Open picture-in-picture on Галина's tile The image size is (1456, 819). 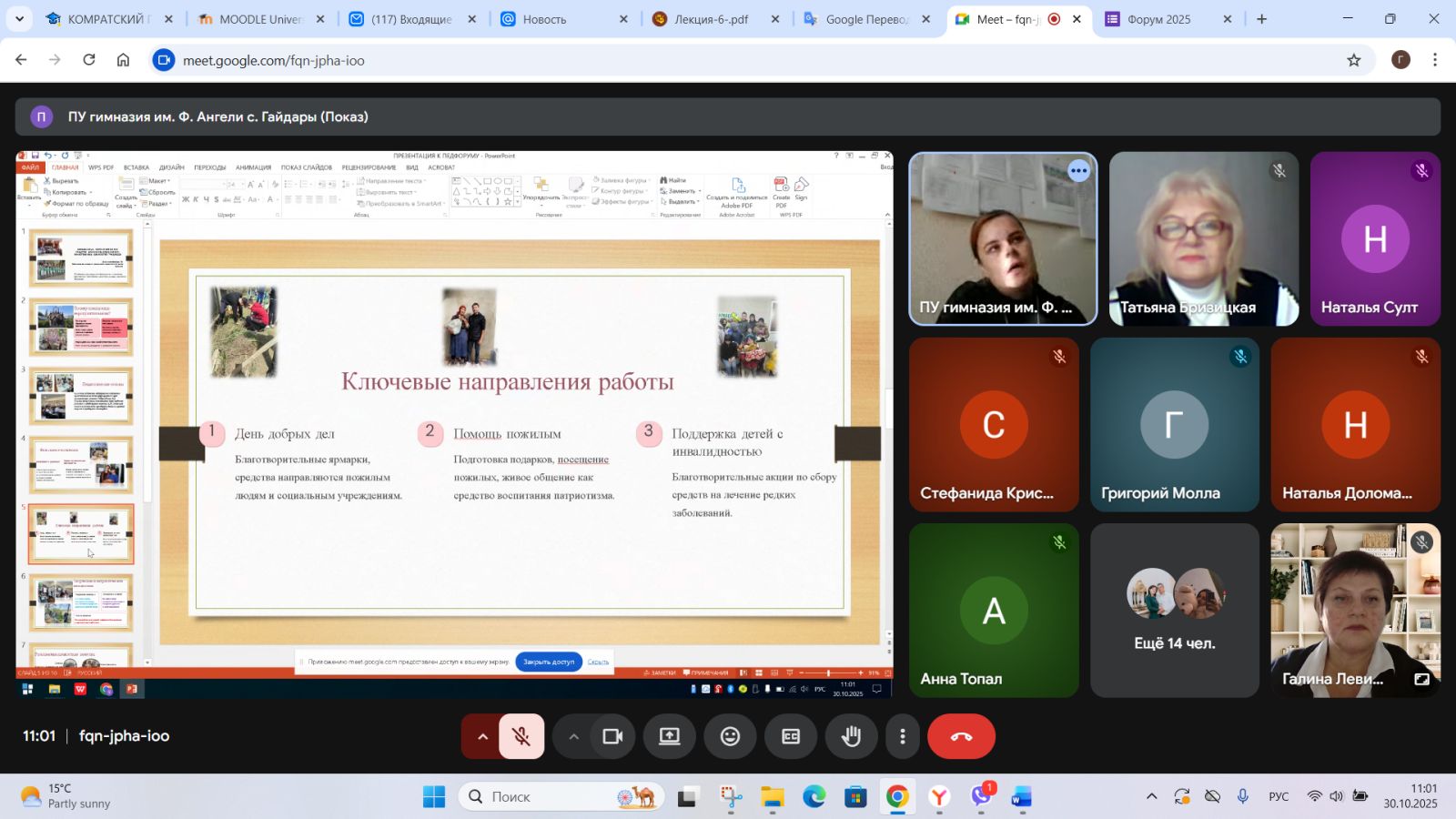[x=1421, y=679]
